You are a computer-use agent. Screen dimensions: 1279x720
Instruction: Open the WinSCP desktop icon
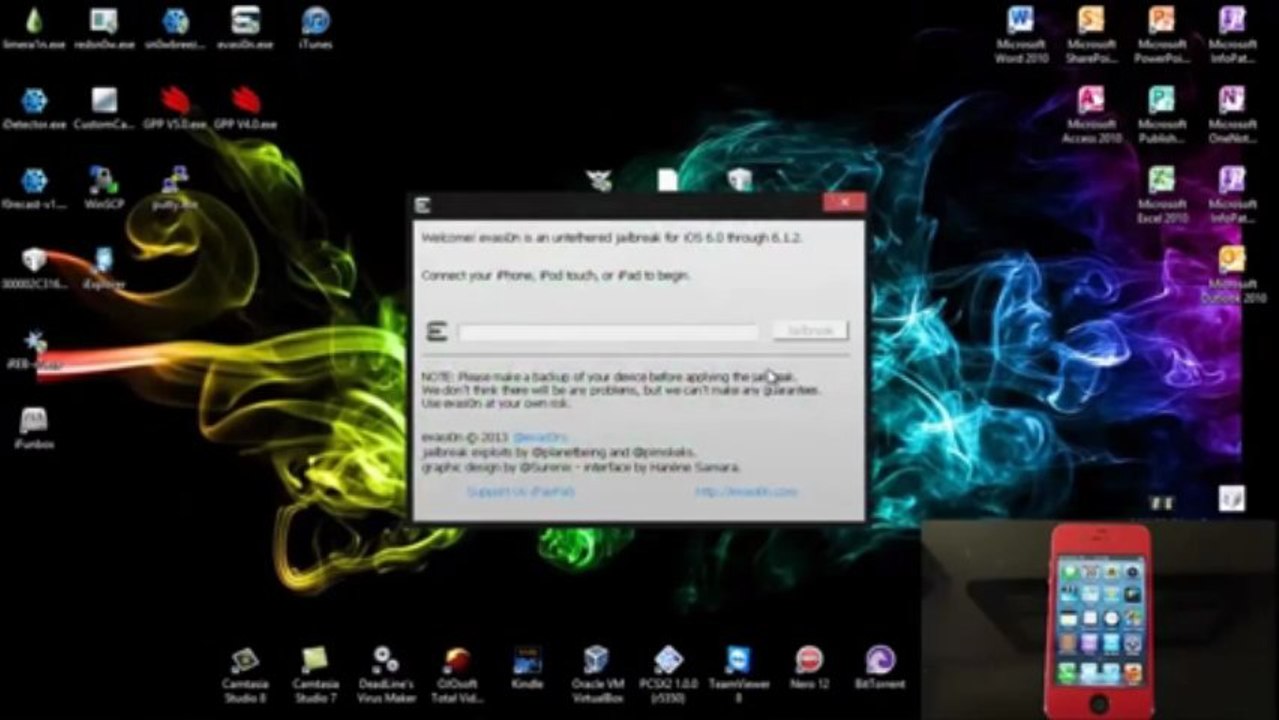coord(104,188)
